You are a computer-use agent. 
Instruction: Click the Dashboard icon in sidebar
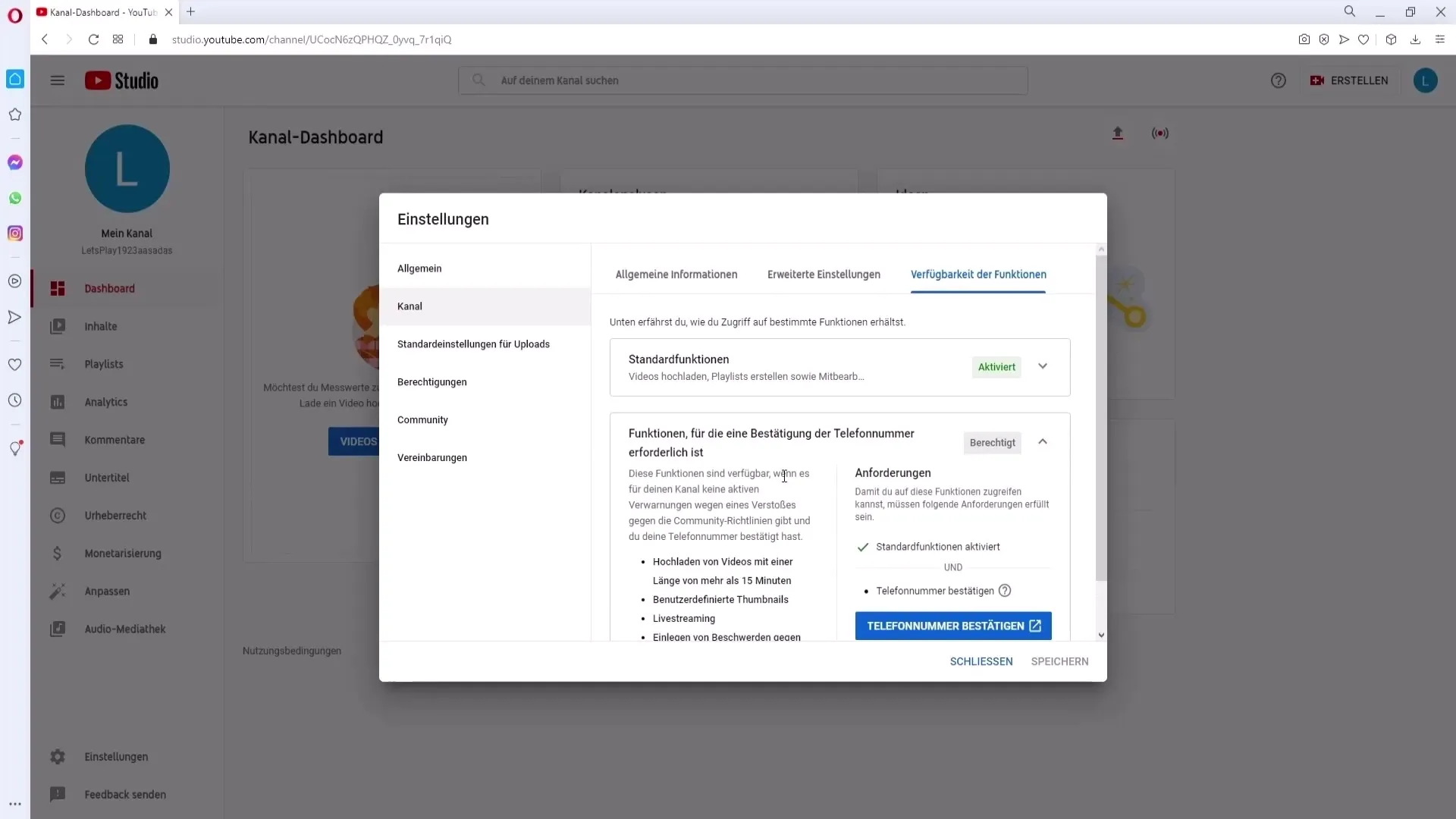click(x=57, y=289)
